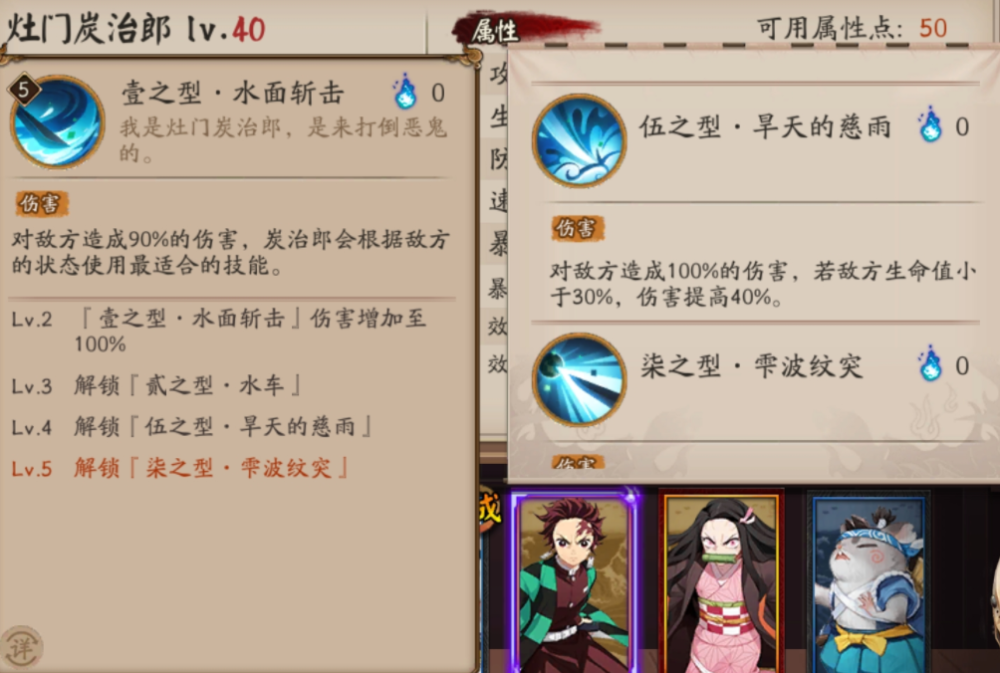
Task: Tap the 可用属性点 50 counter
Action: 852,28
